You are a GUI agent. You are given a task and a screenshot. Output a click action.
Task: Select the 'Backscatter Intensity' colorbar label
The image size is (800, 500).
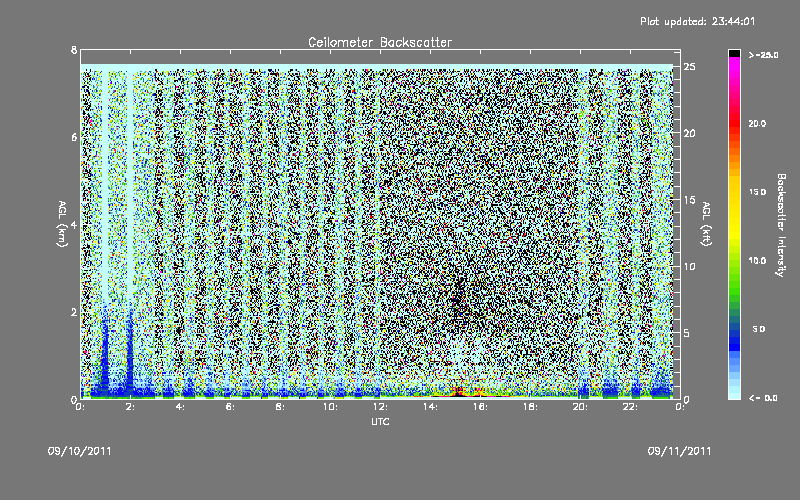click(x=781, y=225)
